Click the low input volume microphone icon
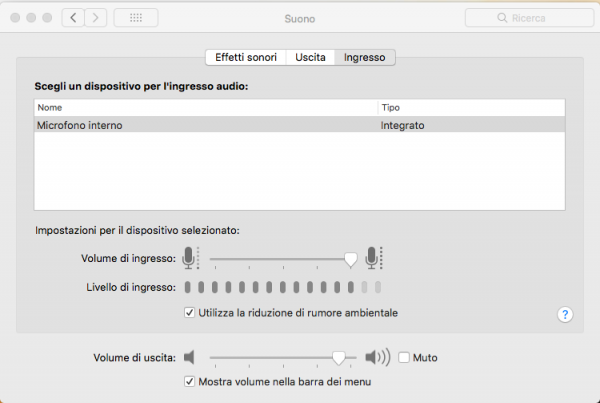 pos(189,258)
